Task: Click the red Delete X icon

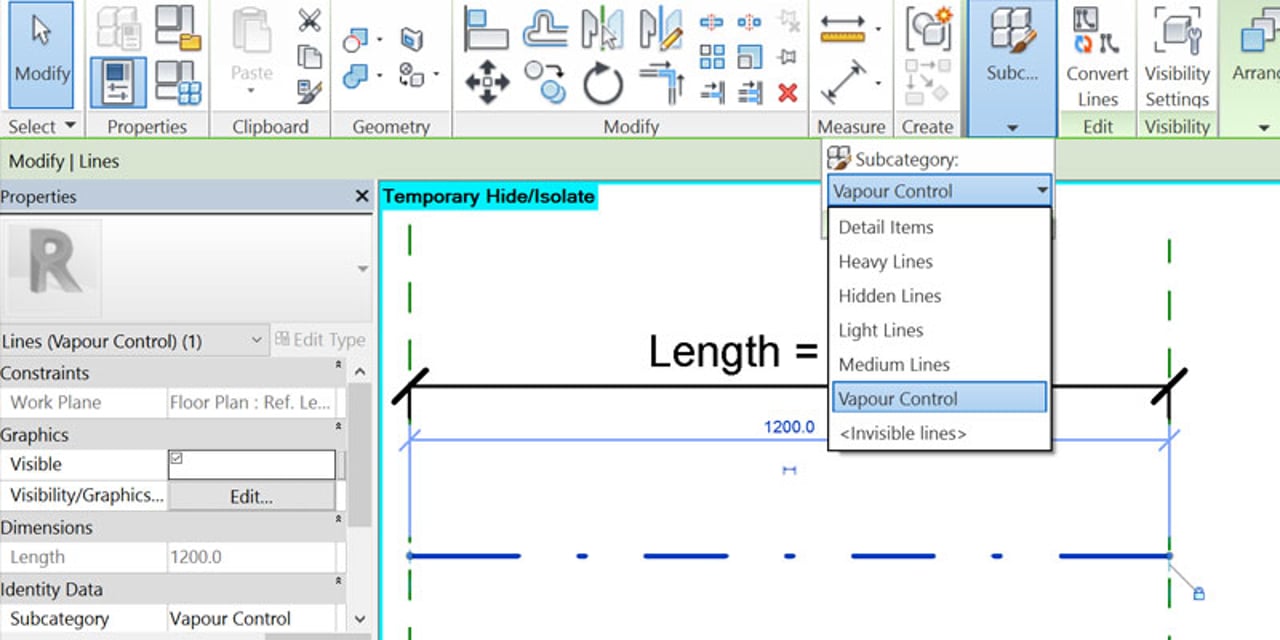Action: (788, 93)
